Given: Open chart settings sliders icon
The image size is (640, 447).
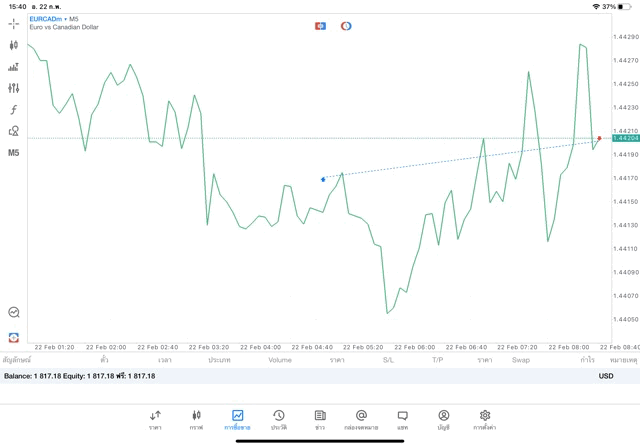Looking at the screenshot, I should 14,88.
